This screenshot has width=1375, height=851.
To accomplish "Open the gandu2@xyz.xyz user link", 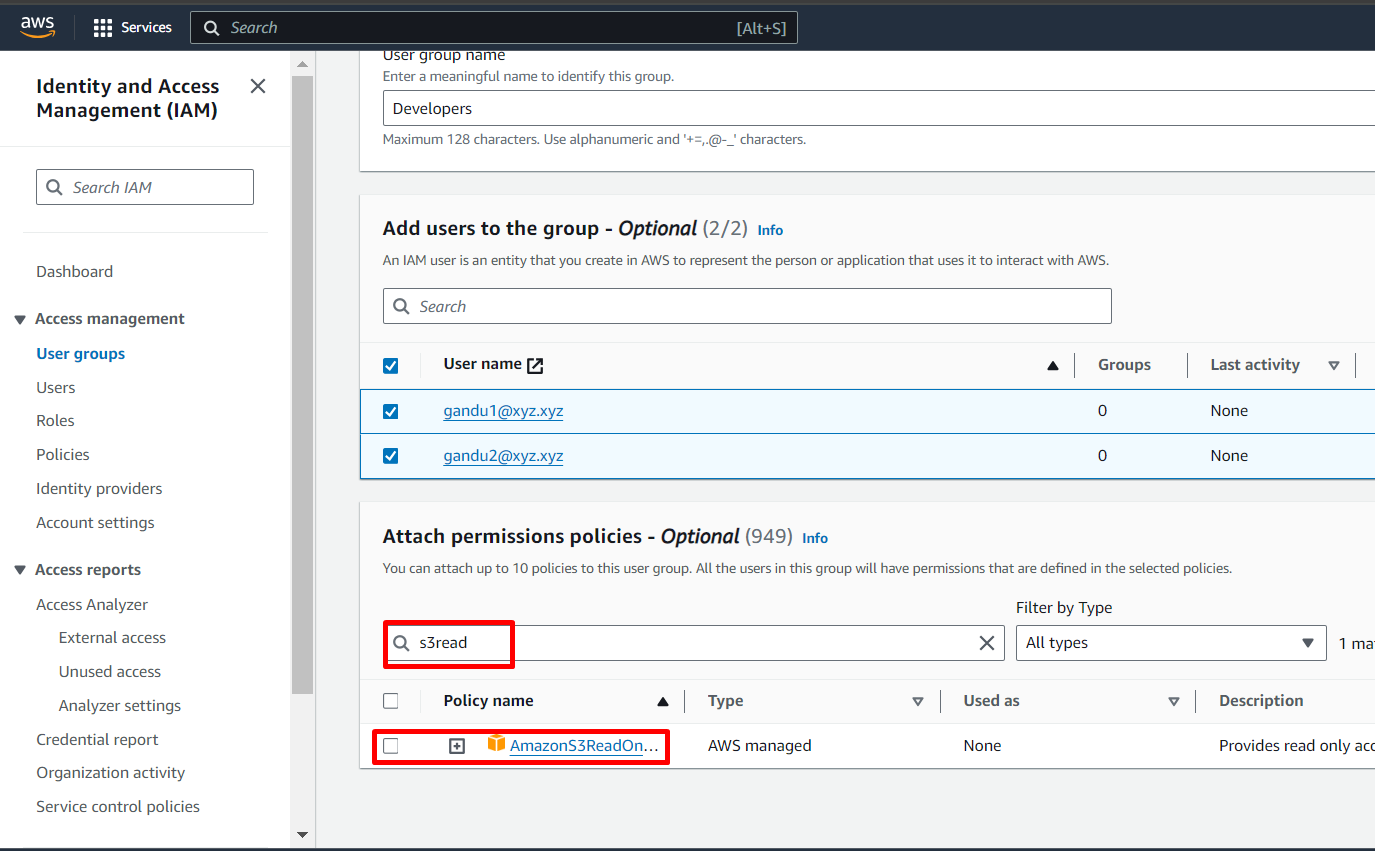I will point(503,455).
